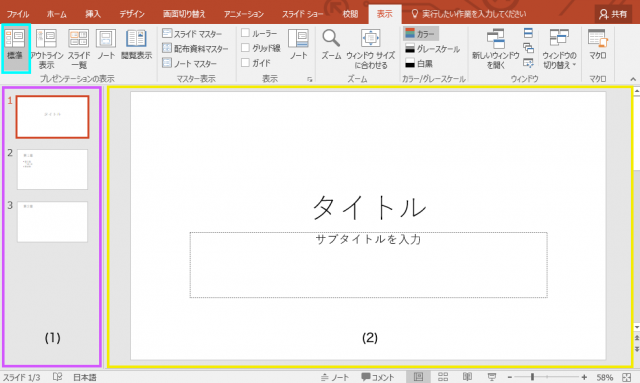Switch to 閲覧表示 reading view
The height and width of the screenshot is (383, 640).
click(x=136, y=45)
